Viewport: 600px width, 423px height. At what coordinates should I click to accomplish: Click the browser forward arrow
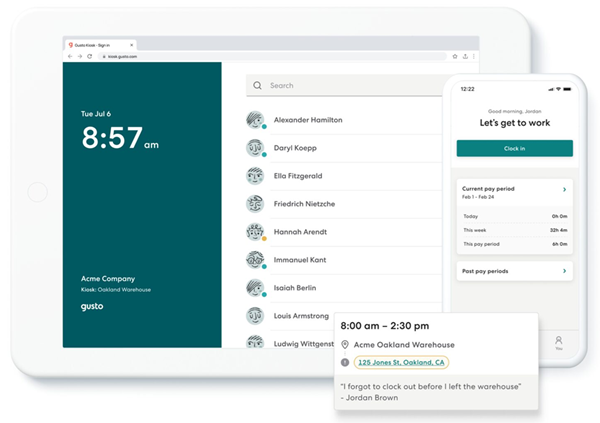(x=80, y=56)
